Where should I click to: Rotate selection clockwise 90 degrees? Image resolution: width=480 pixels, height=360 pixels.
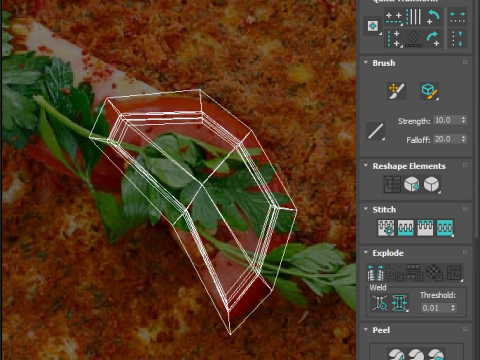coord(433,39)
